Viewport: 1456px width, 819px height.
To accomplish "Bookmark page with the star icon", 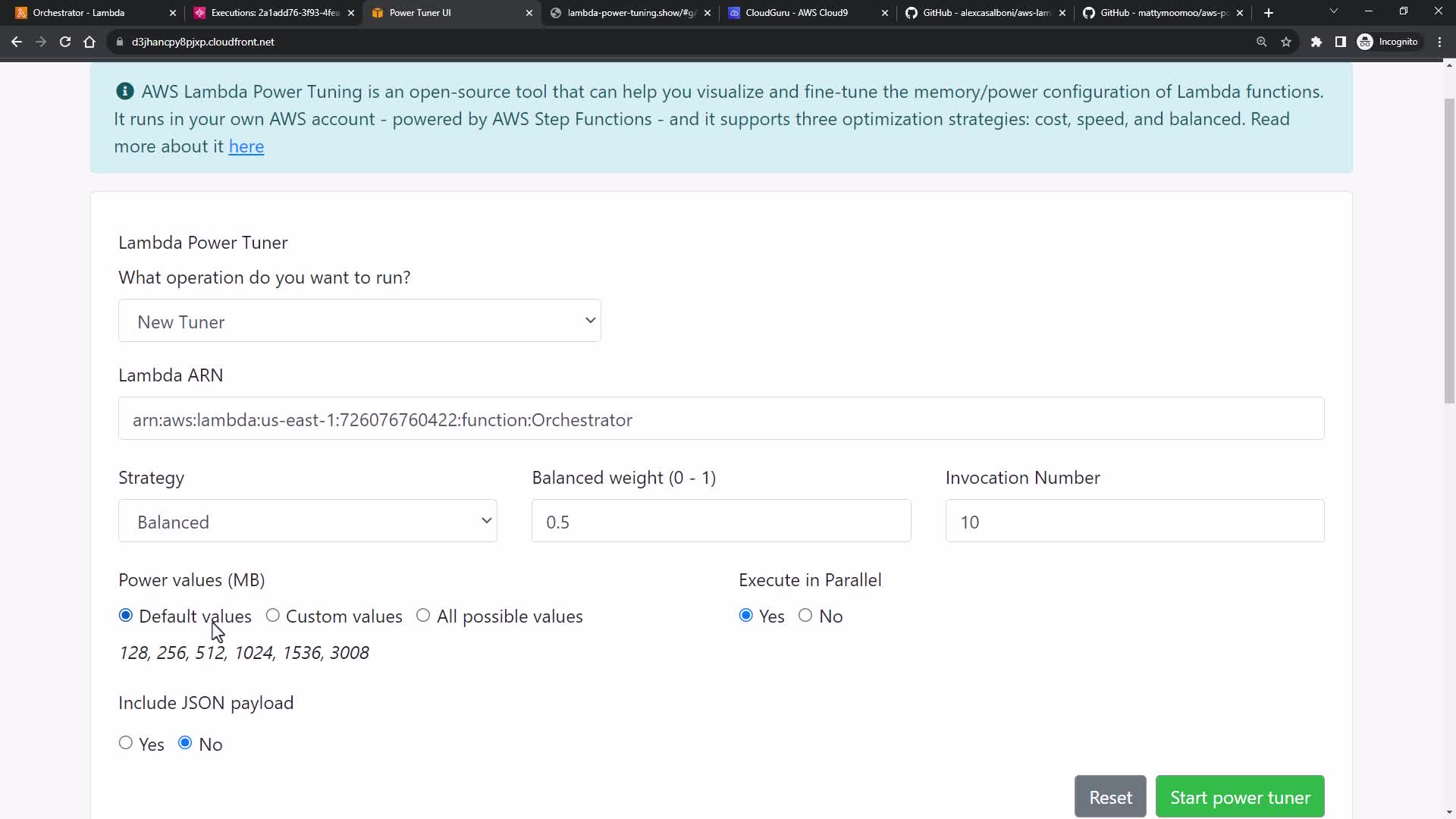I will coord(1286,42).
